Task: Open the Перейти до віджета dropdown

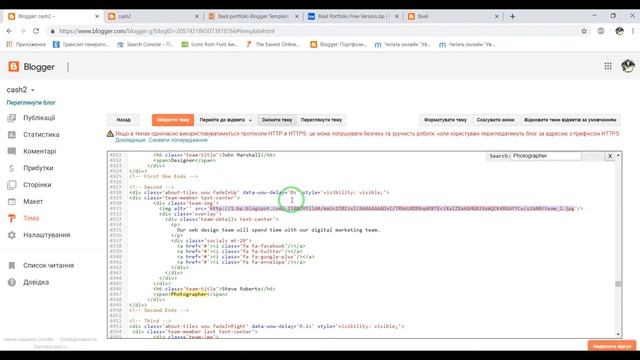Action: click(225, 120)
